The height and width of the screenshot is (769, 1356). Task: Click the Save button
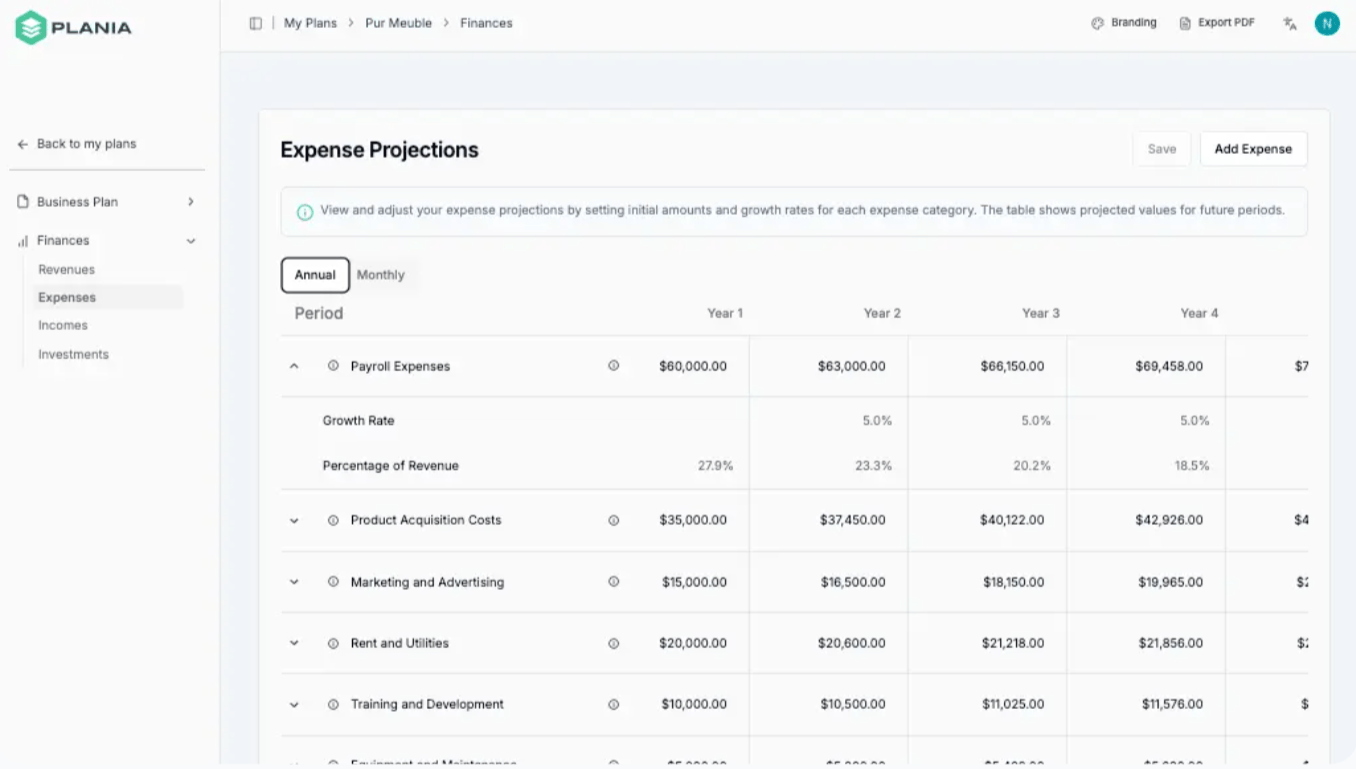pyautogui.click(x=1162, y=149)
